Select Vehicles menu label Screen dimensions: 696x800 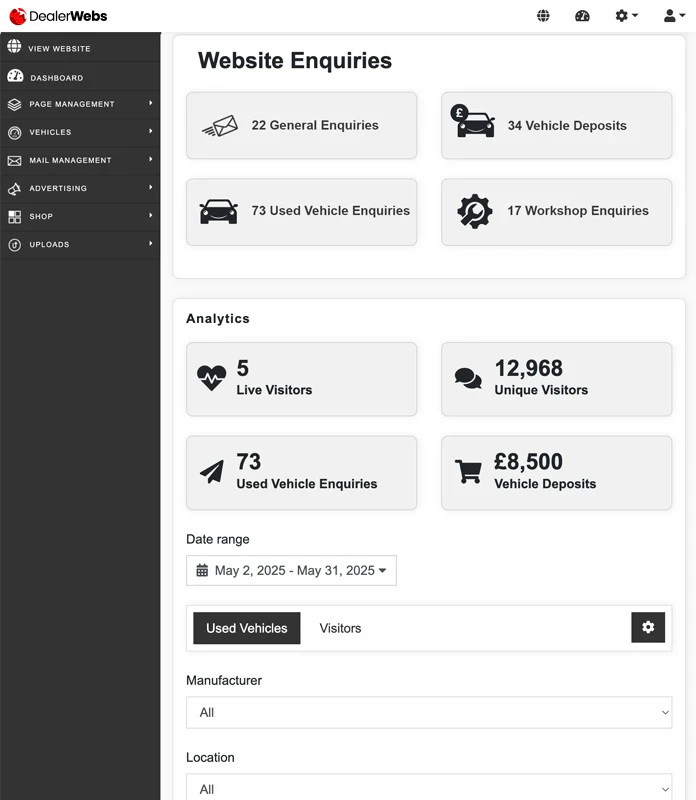pyautogui.click(x=51, y=132)
